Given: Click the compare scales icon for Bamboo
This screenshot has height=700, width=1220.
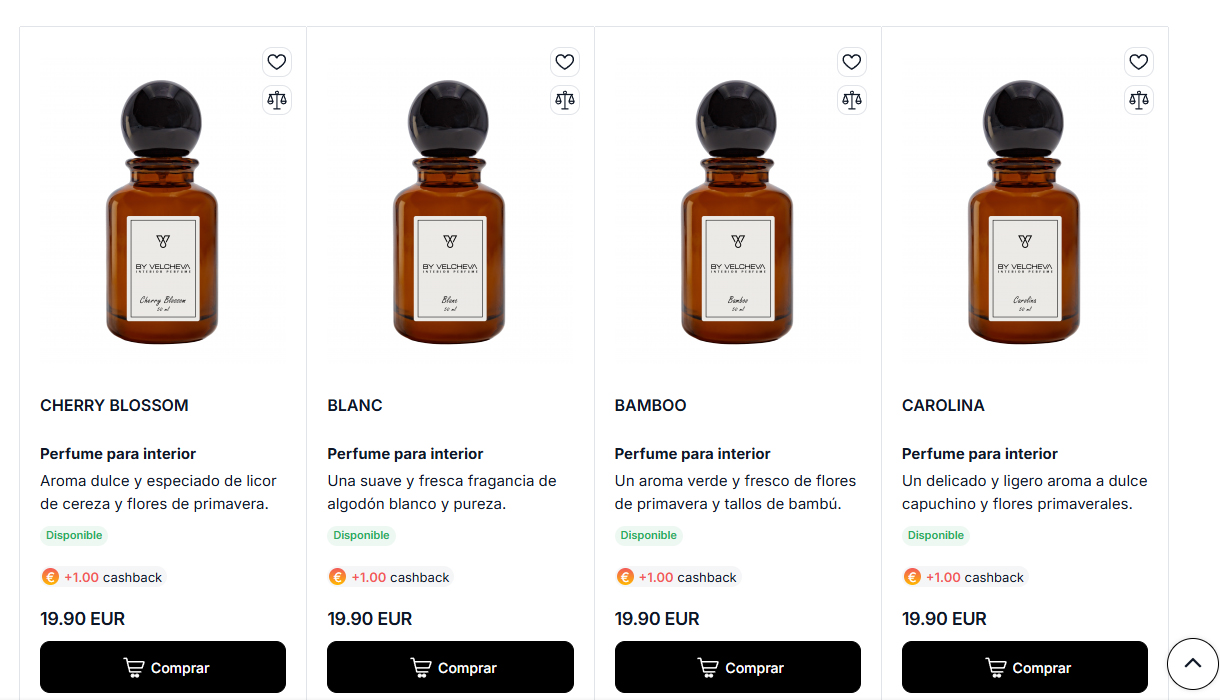Looking at the screenshot, I should (852, 100).
